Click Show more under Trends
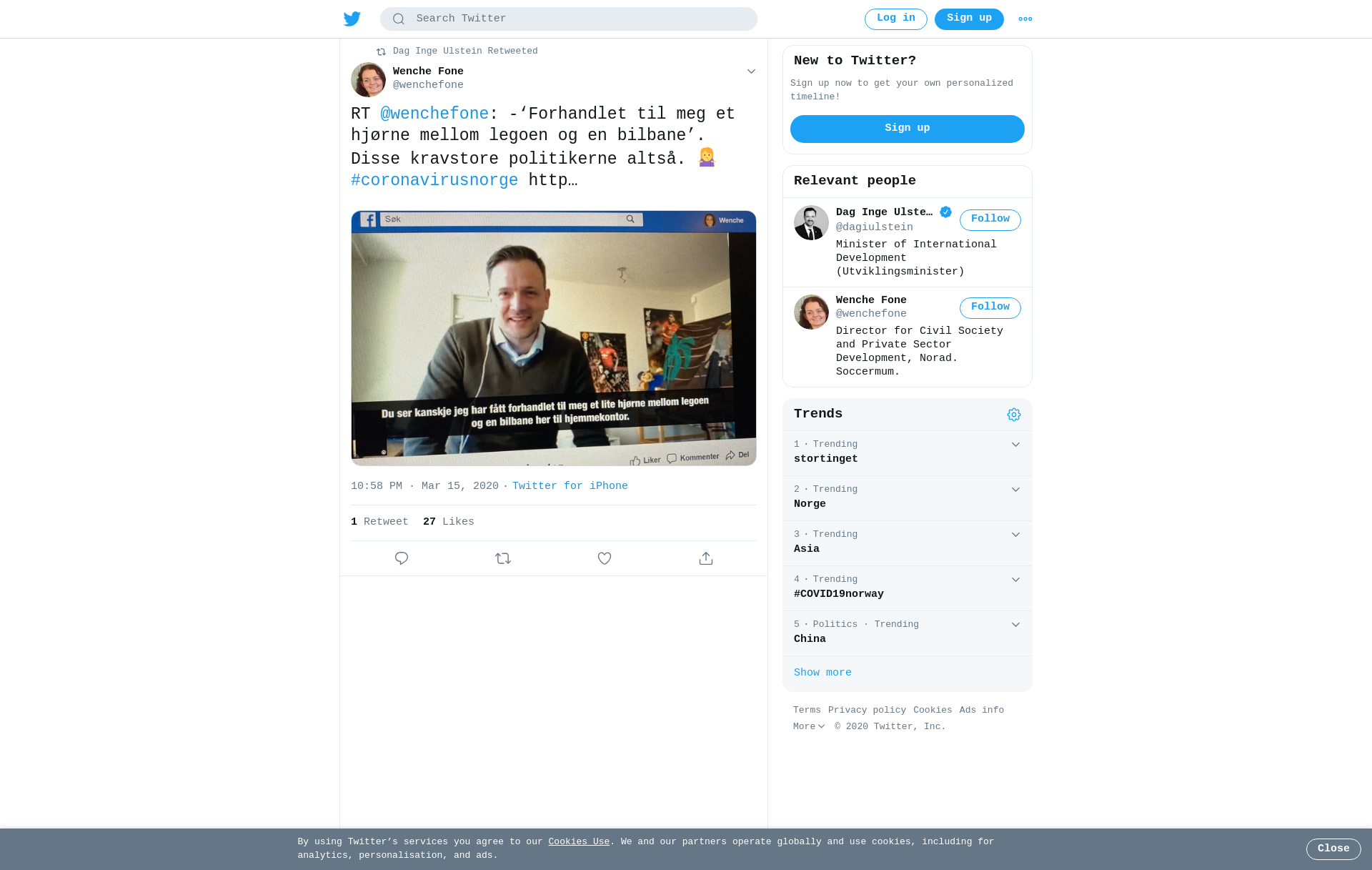The height and width of the screenshot is (870, 1372). click(822, 673)
